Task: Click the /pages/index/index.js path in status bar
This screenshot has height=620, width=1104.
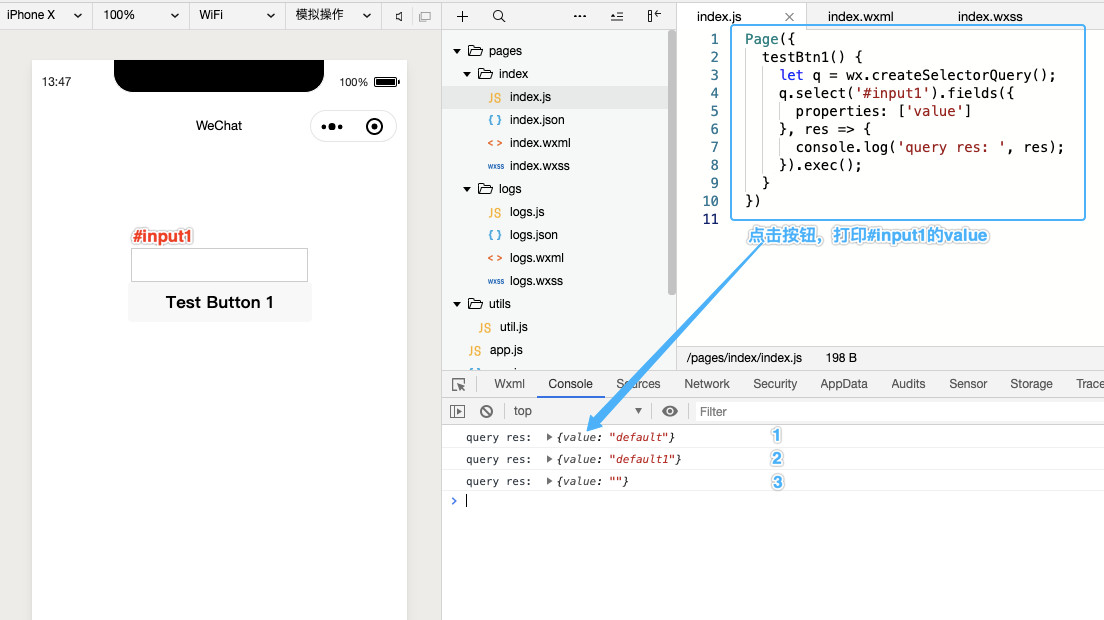Action: pos(744,358)
